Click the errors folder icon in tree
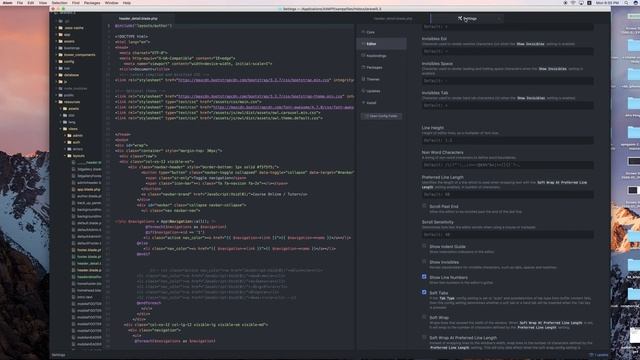Image resolution: width=640 pixels, height=360 pixels. tap(69, 149)
